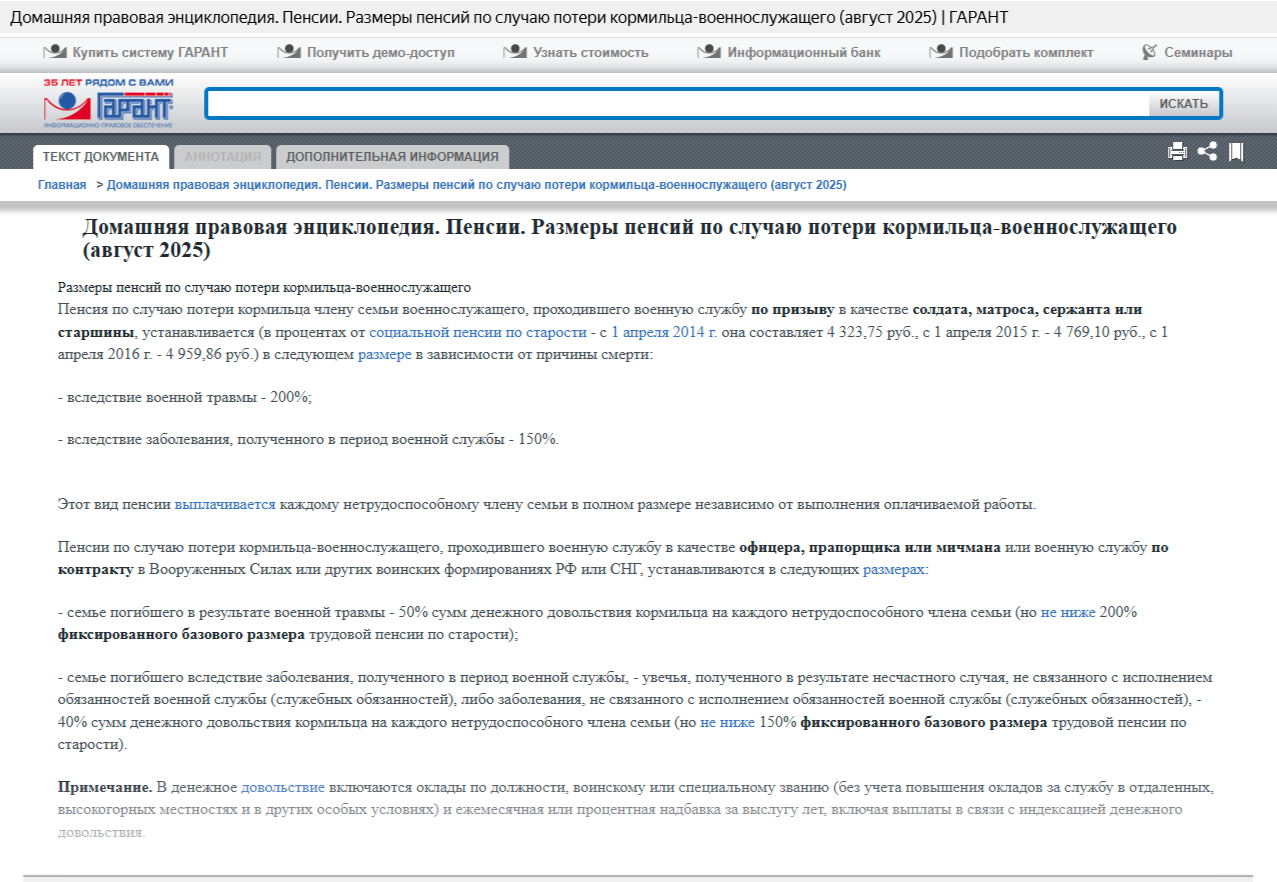The image size is (1277, 882).
Task: Open Узнать стоимость link
Action: [x=591, y=52]
